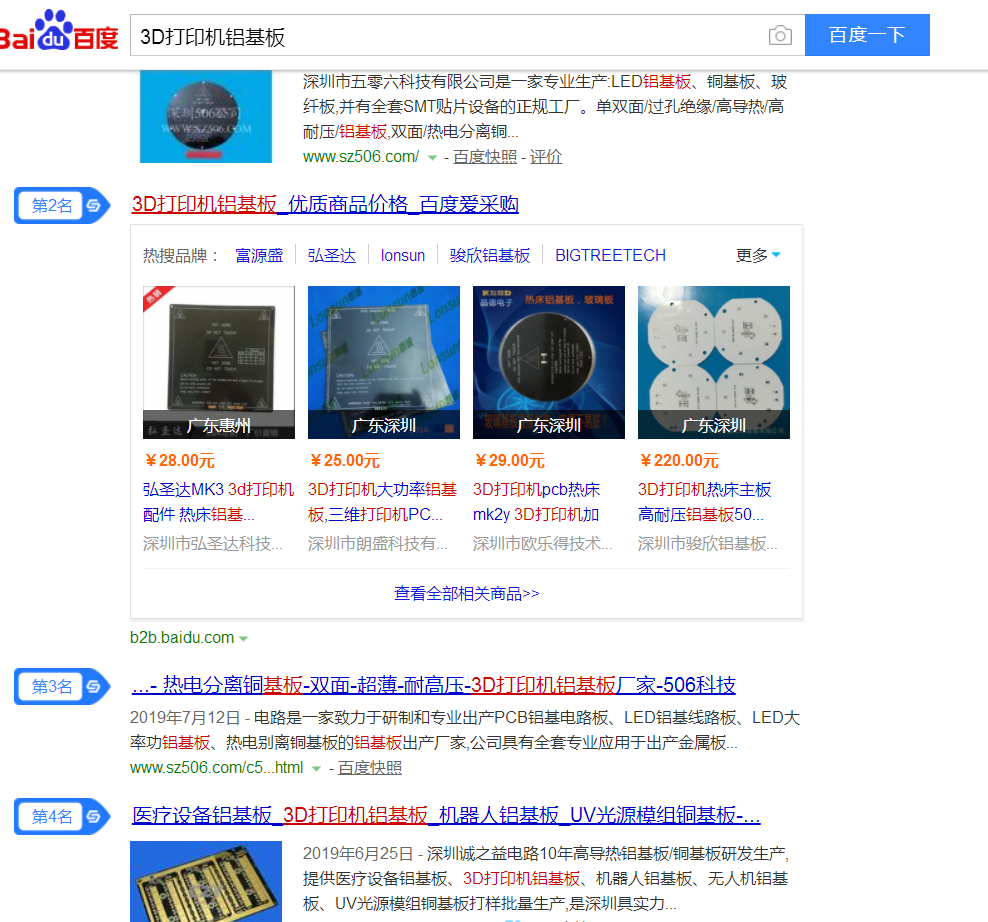Viewport: 988px width, 922px height.
Task: Open 3D打印机铝基板_优质商品价格_百度爱采购 result
Action: [x=325, y=204]
